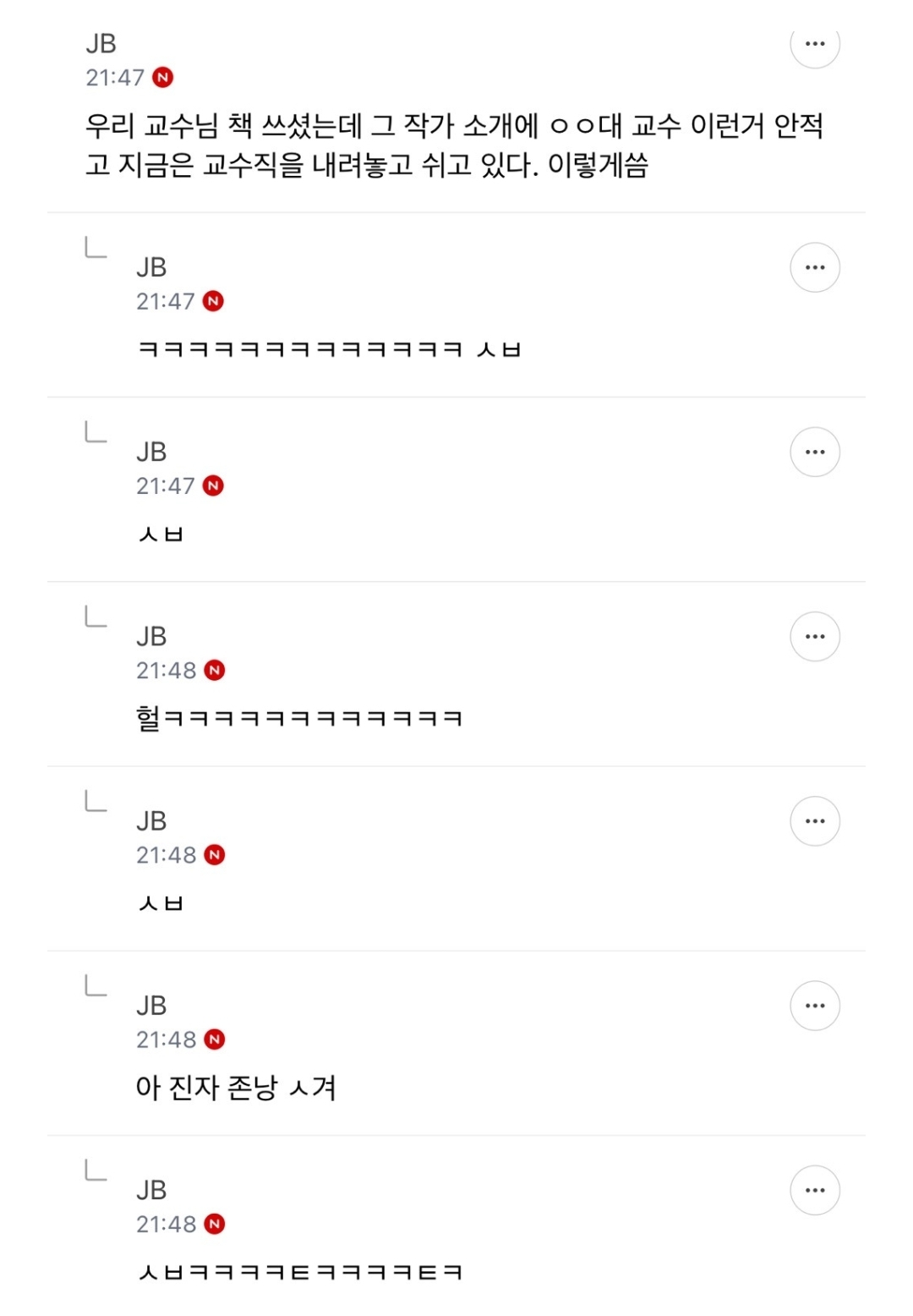
Task: Open more options on the top comment
Action: click(x=814, y=44)
